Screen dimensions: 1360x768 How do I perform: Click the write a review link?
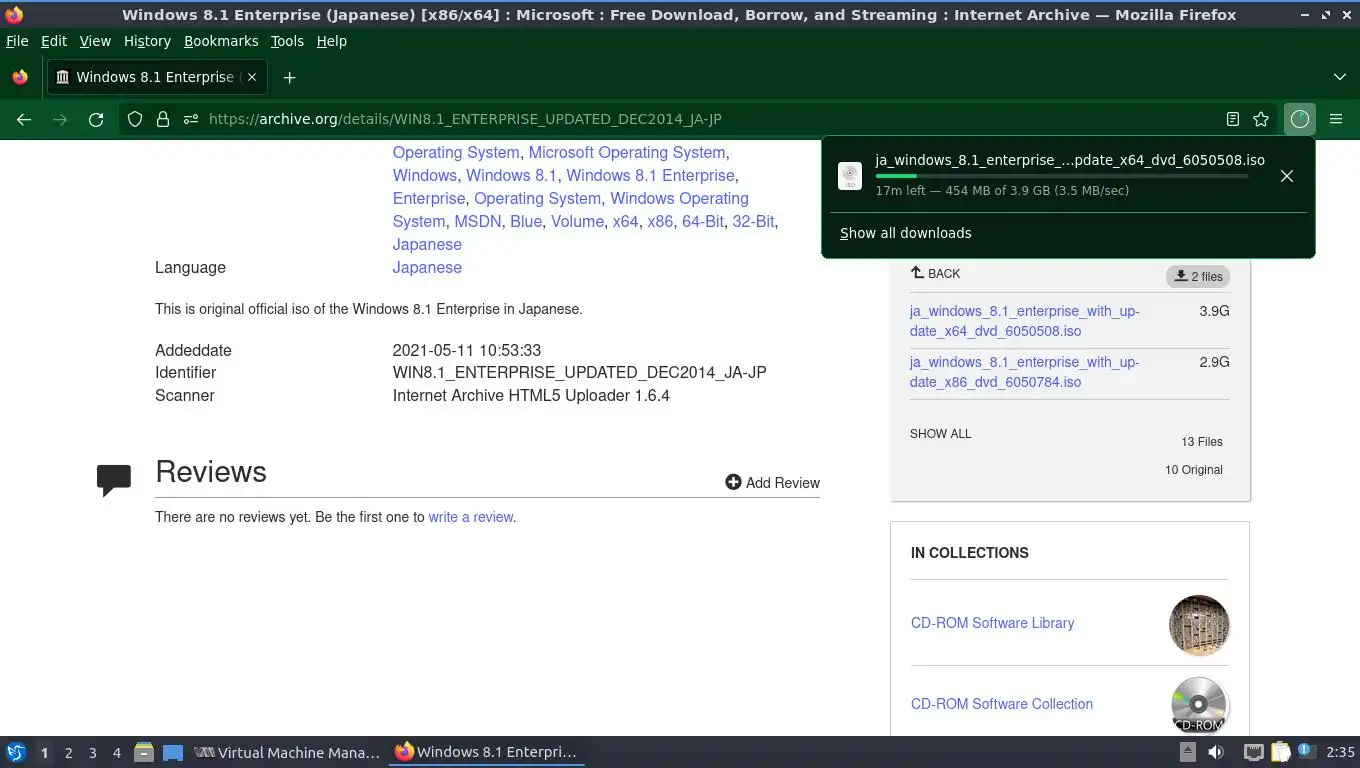click(471, 517)
